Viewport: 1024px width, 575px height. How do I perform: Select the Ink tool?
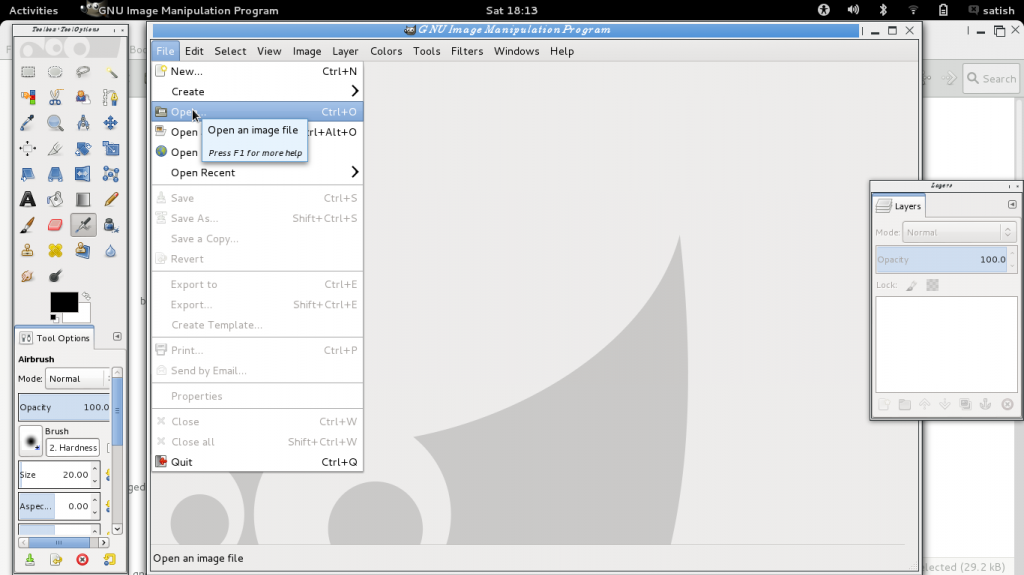coord(111,225)
